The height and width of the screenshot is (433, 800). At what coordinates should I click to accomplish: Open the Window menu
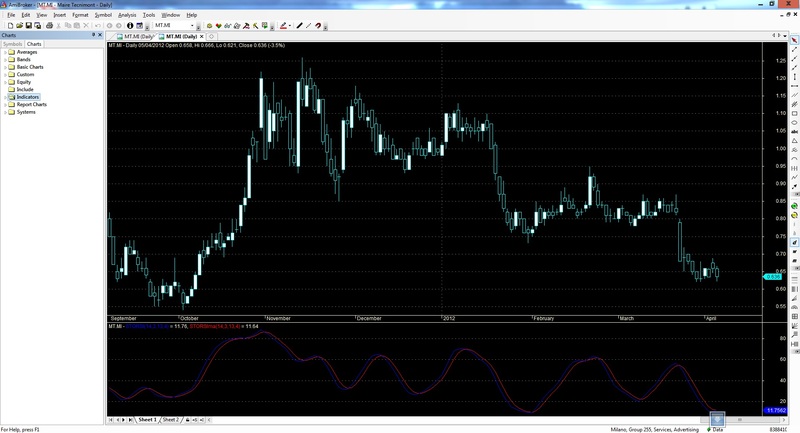[x=170, y=15]
